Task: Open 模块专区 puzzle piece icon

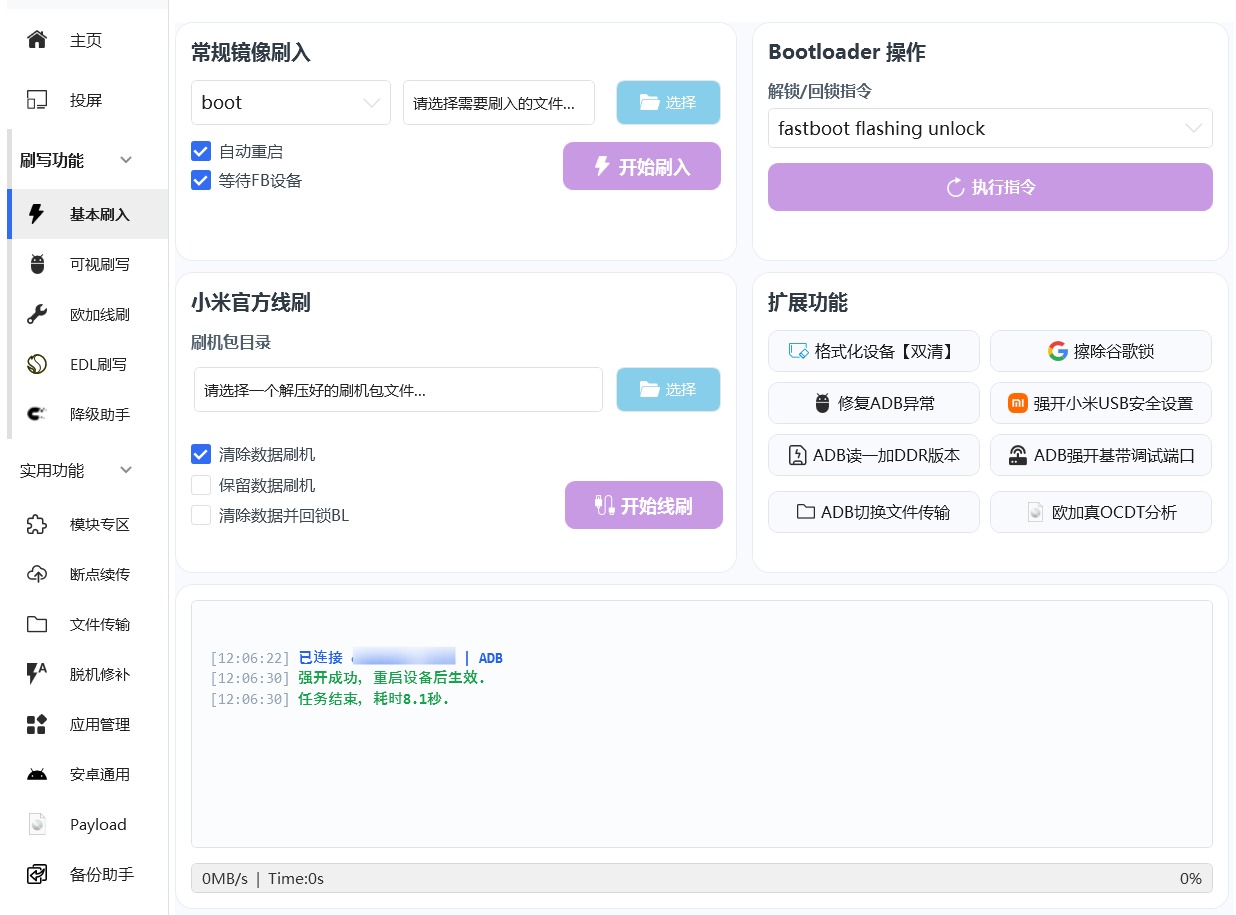Action: pyautogui.click(x=37, y=524)
